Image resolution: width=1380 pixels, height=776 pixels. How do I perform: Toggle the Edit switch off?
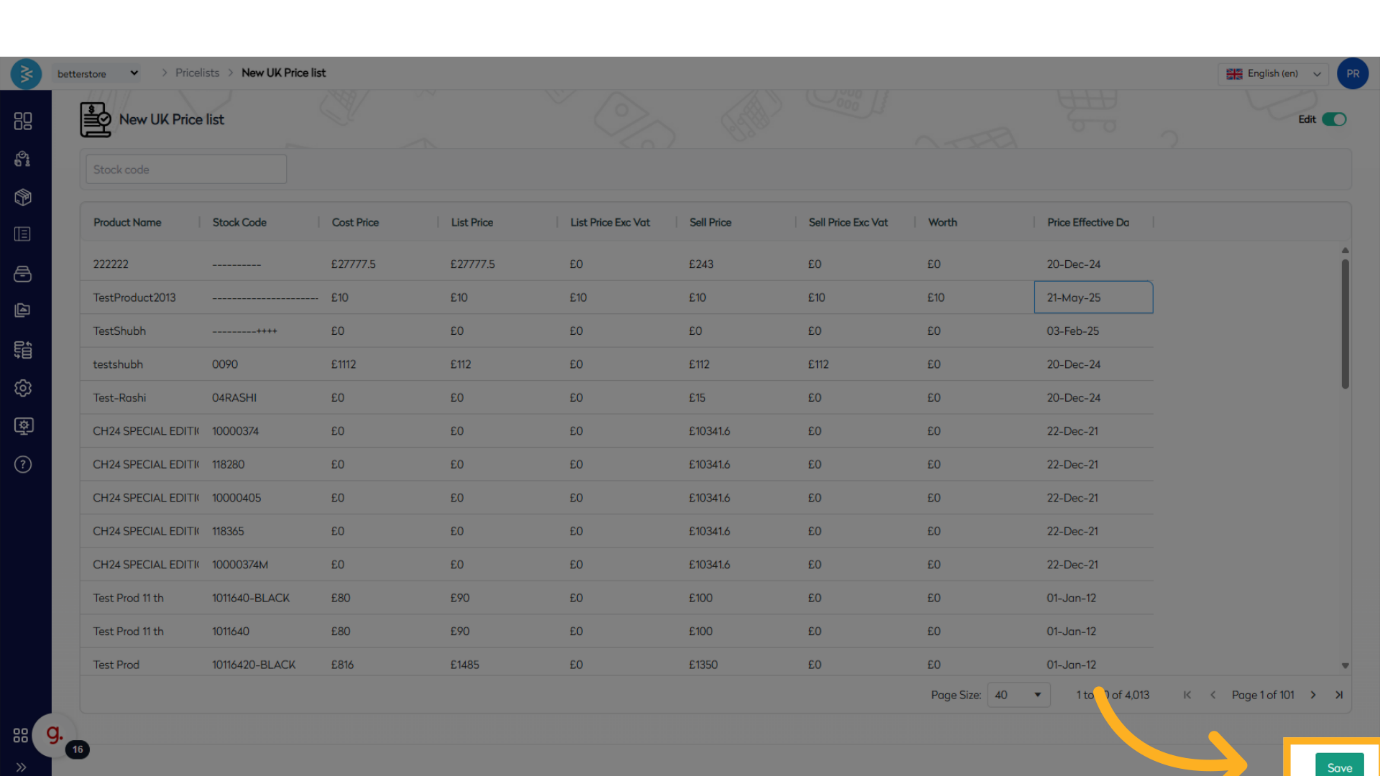point(1334,119)
